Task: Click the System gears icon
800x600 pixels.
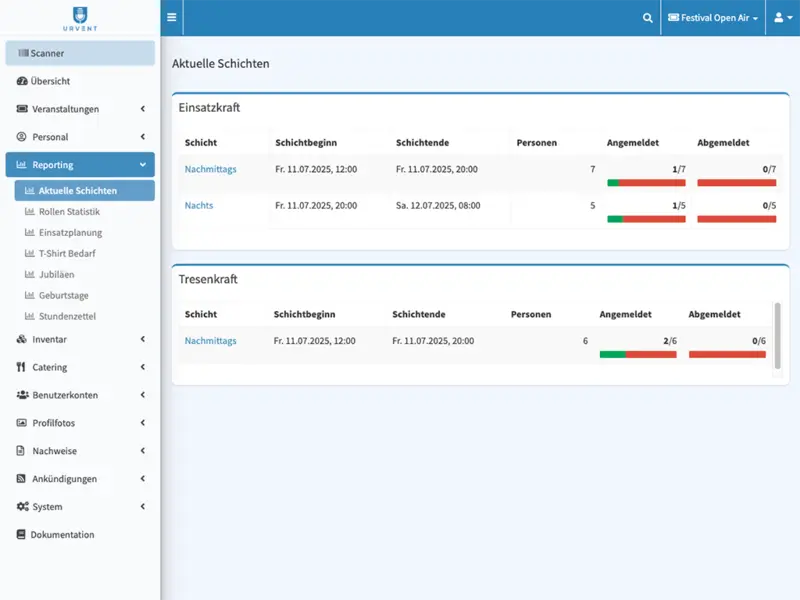Action: tap(22, 507)
